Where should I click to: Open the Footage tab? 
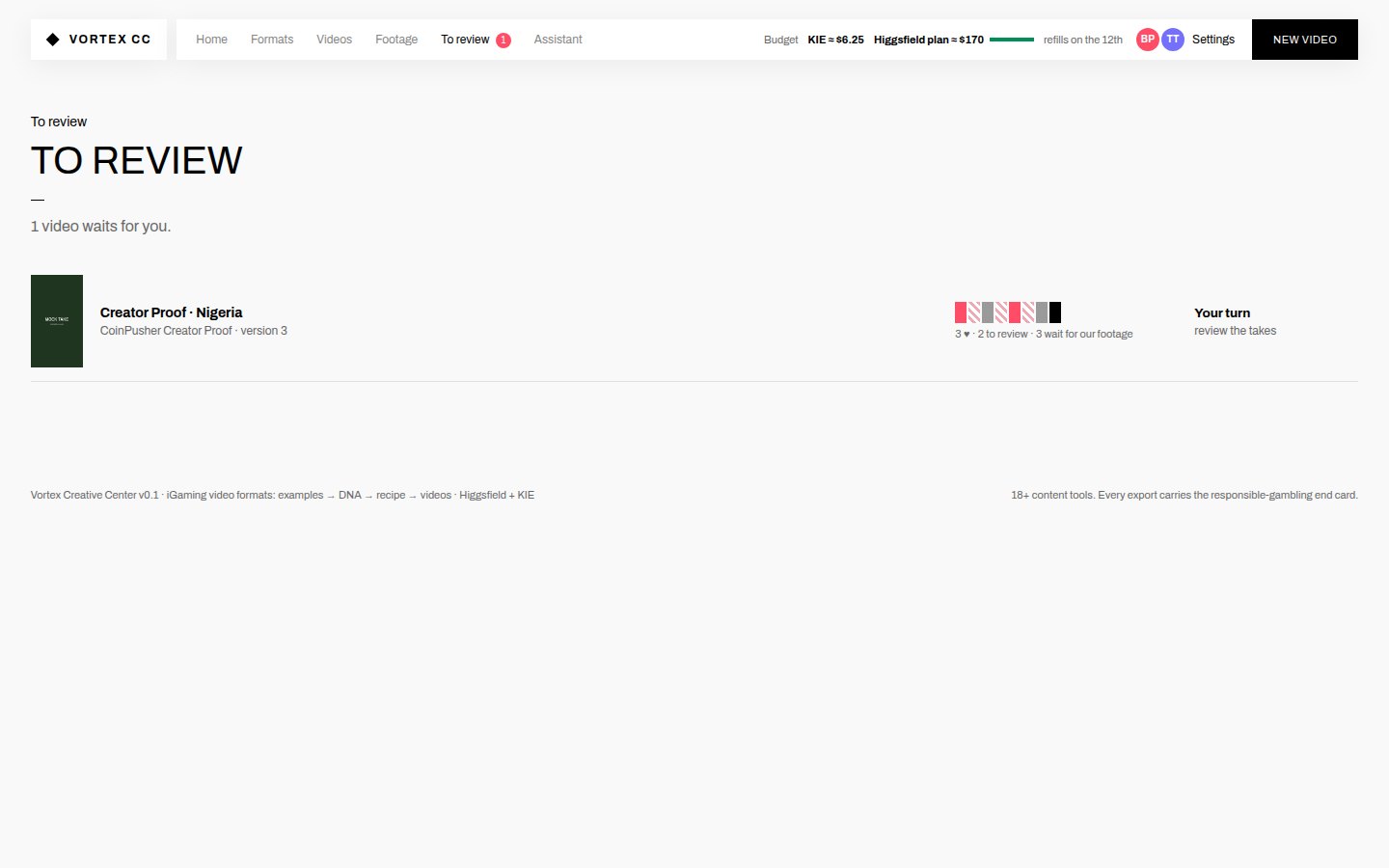(396, 40)
